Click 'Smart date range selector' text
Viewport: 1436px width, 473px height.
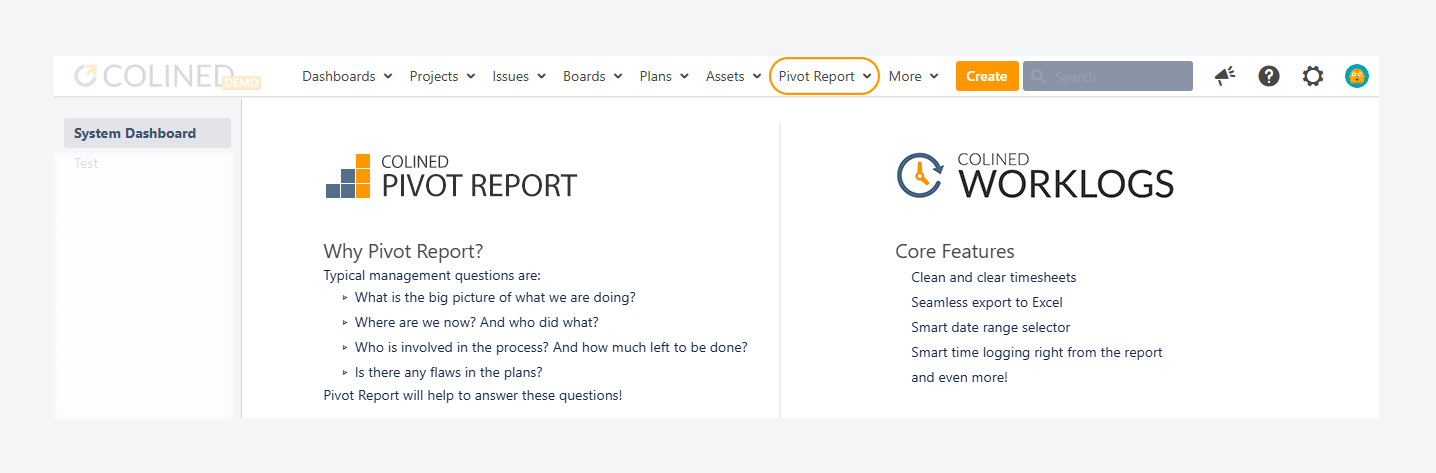(991, 327)
